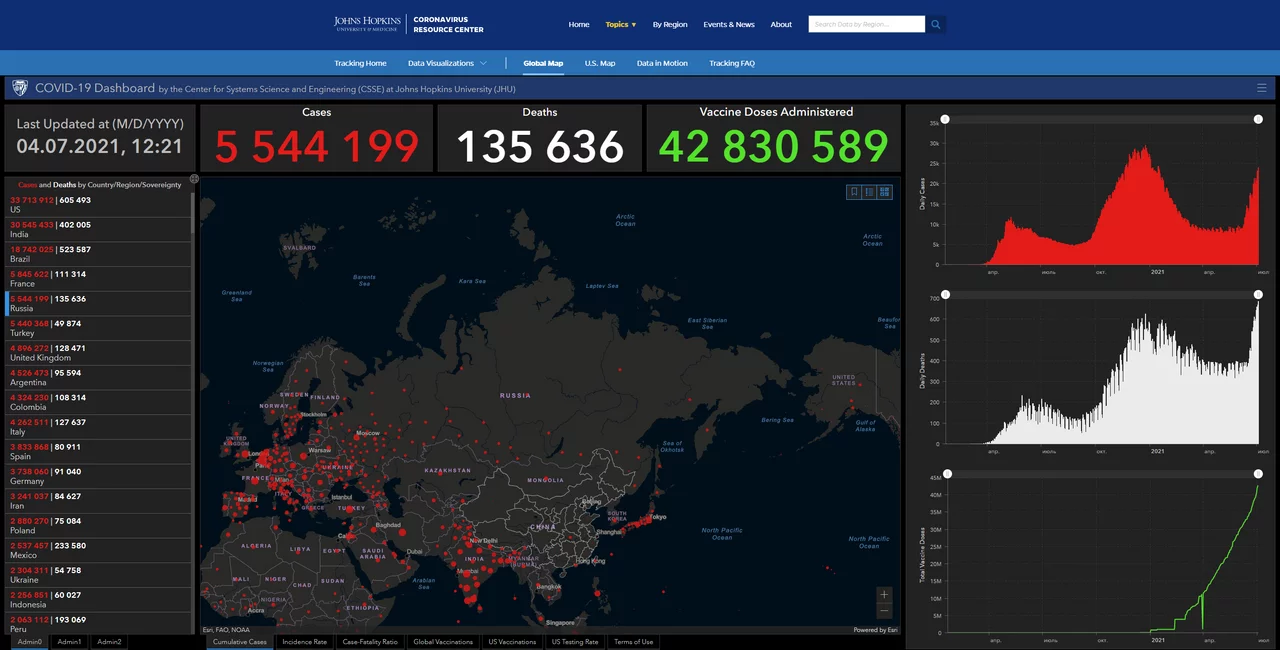Expand the Data Visualizations dropdown
Viewport: 1280px width, 650px height.
[x=447, y=63]
